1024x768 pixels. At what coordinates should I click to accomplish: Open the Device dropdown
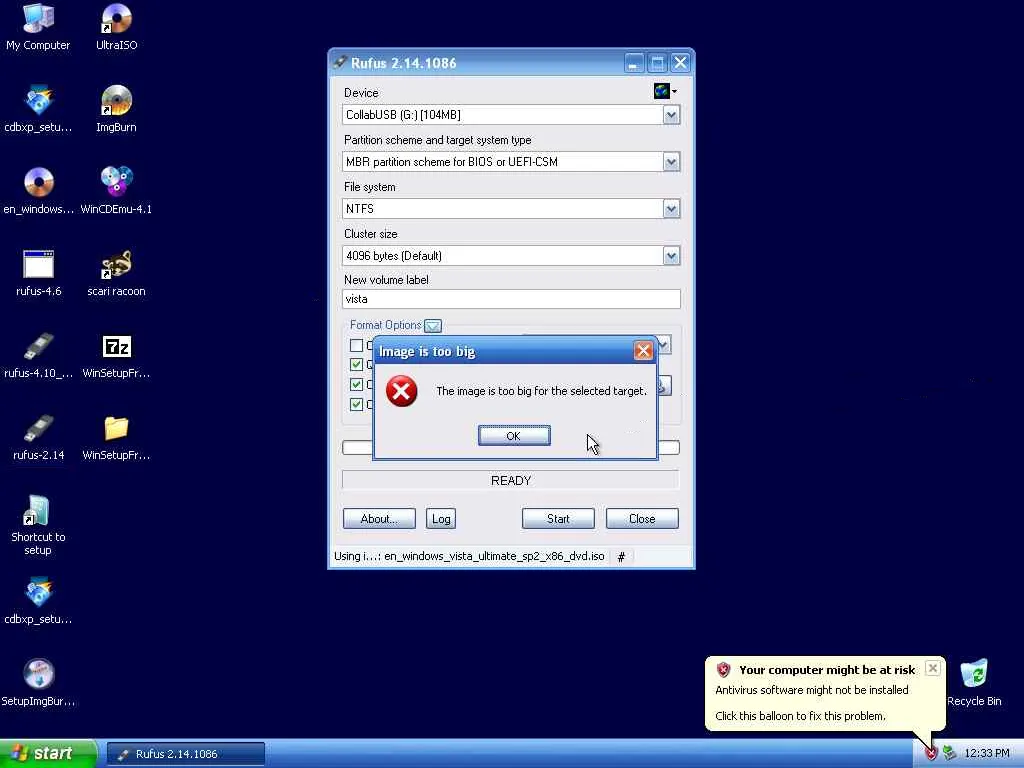pyautogui.click(x=671, y=115)
